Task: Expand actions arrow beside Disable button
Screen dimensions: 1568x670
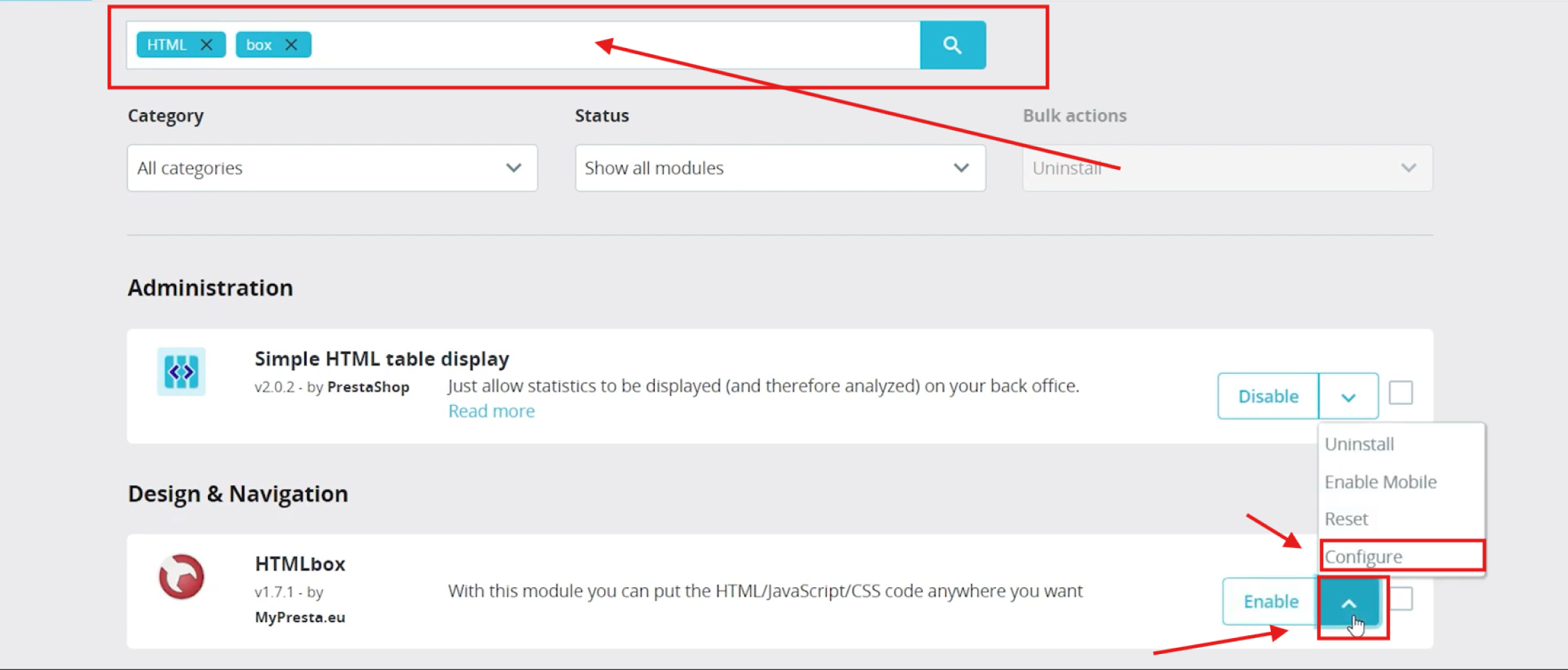Action: point(1348,397)
